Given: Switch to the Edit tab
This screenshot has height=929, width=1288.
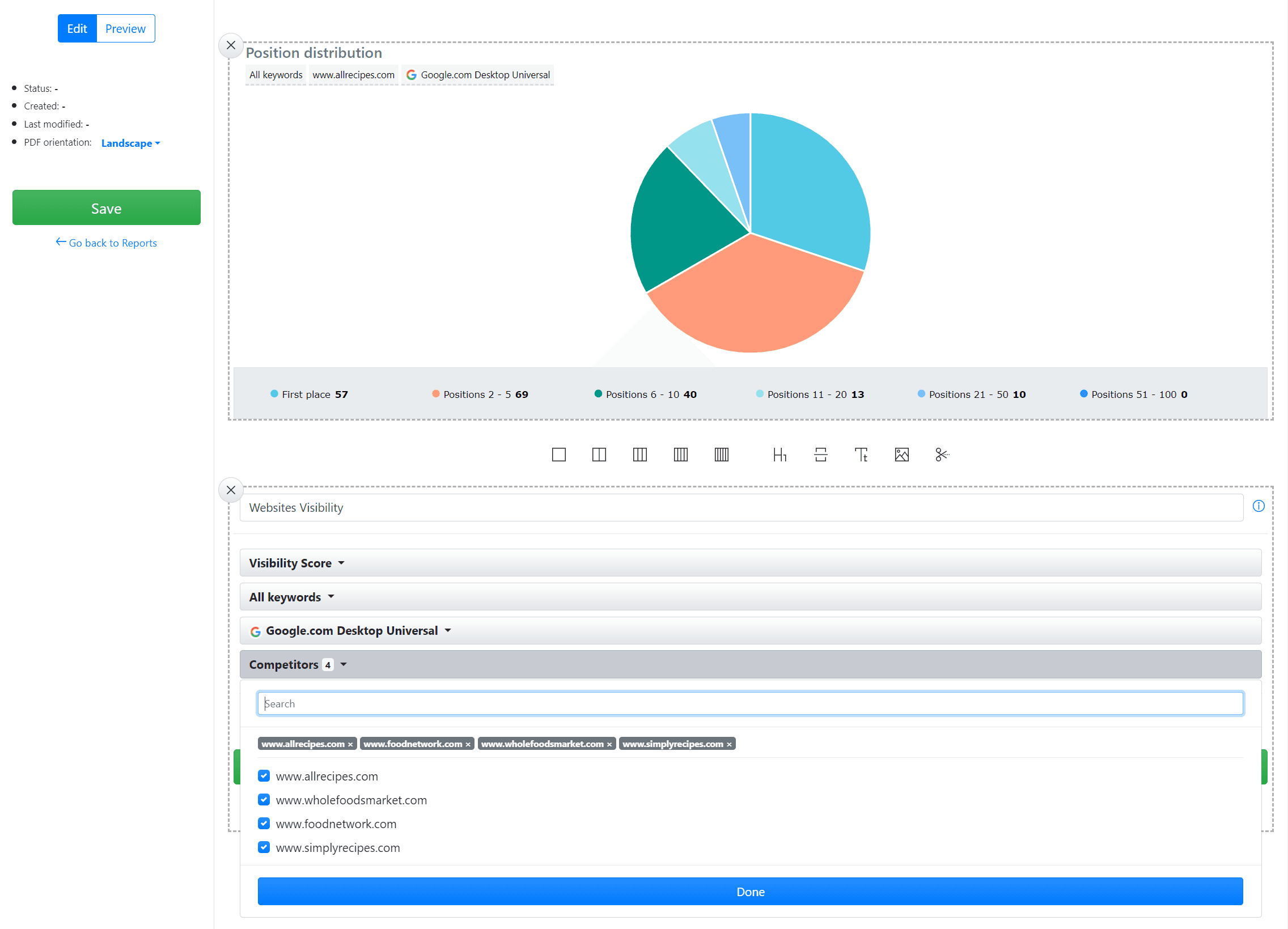Looking at the screenshot, I should (77, 28).
